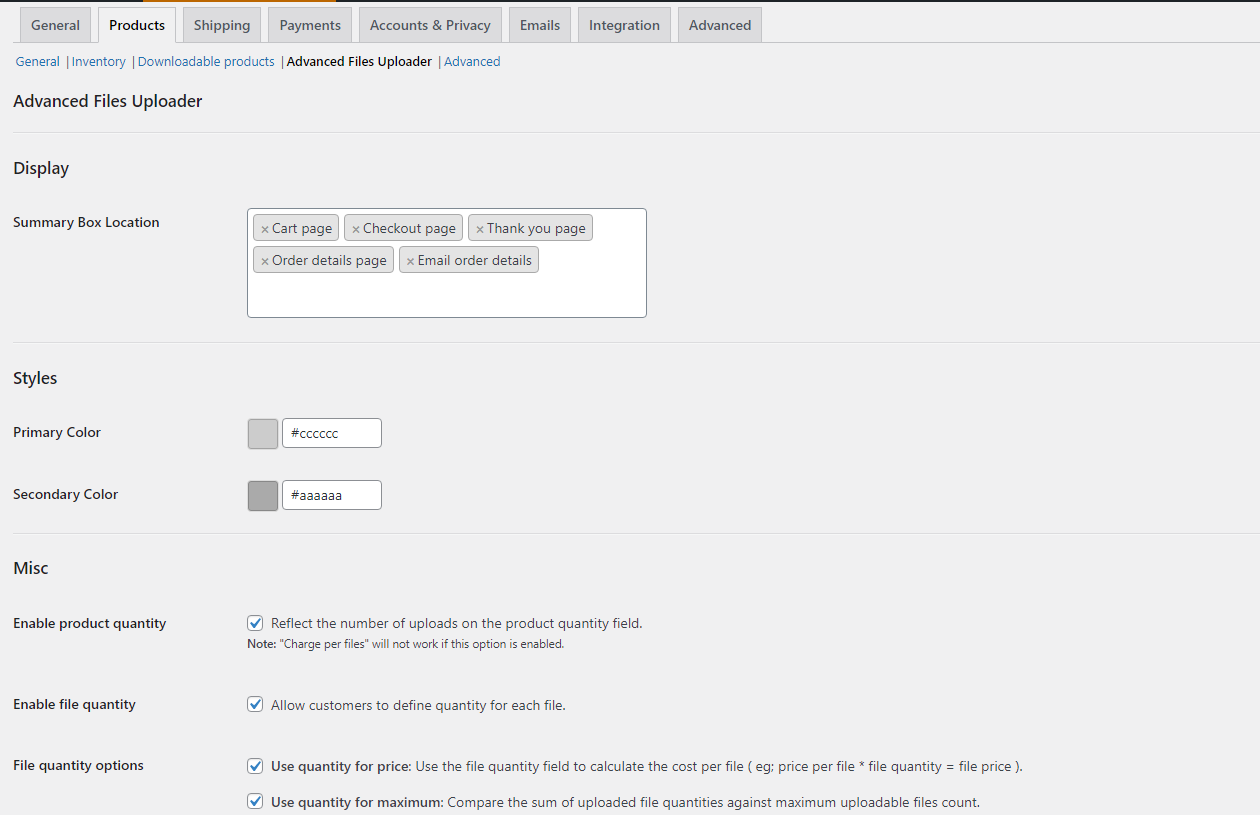Open the Primary Color swatch picker
Image resolution: width=1260 pixels, height=815 pixels.
tap(263, 434)
